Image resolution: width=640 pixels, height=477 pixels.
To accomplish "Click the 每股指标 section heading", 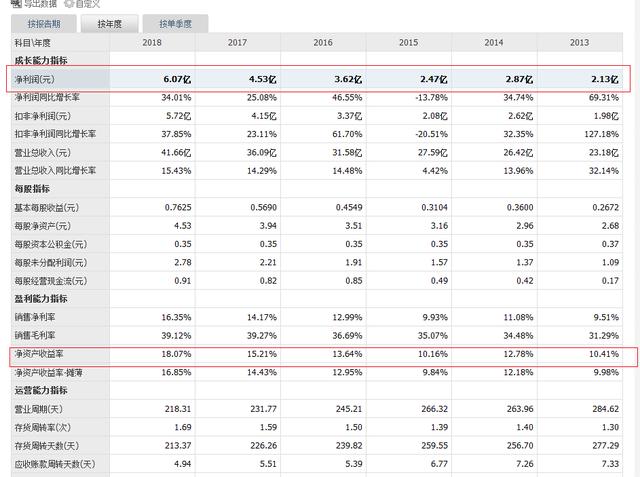I will (x=32, y=189).
